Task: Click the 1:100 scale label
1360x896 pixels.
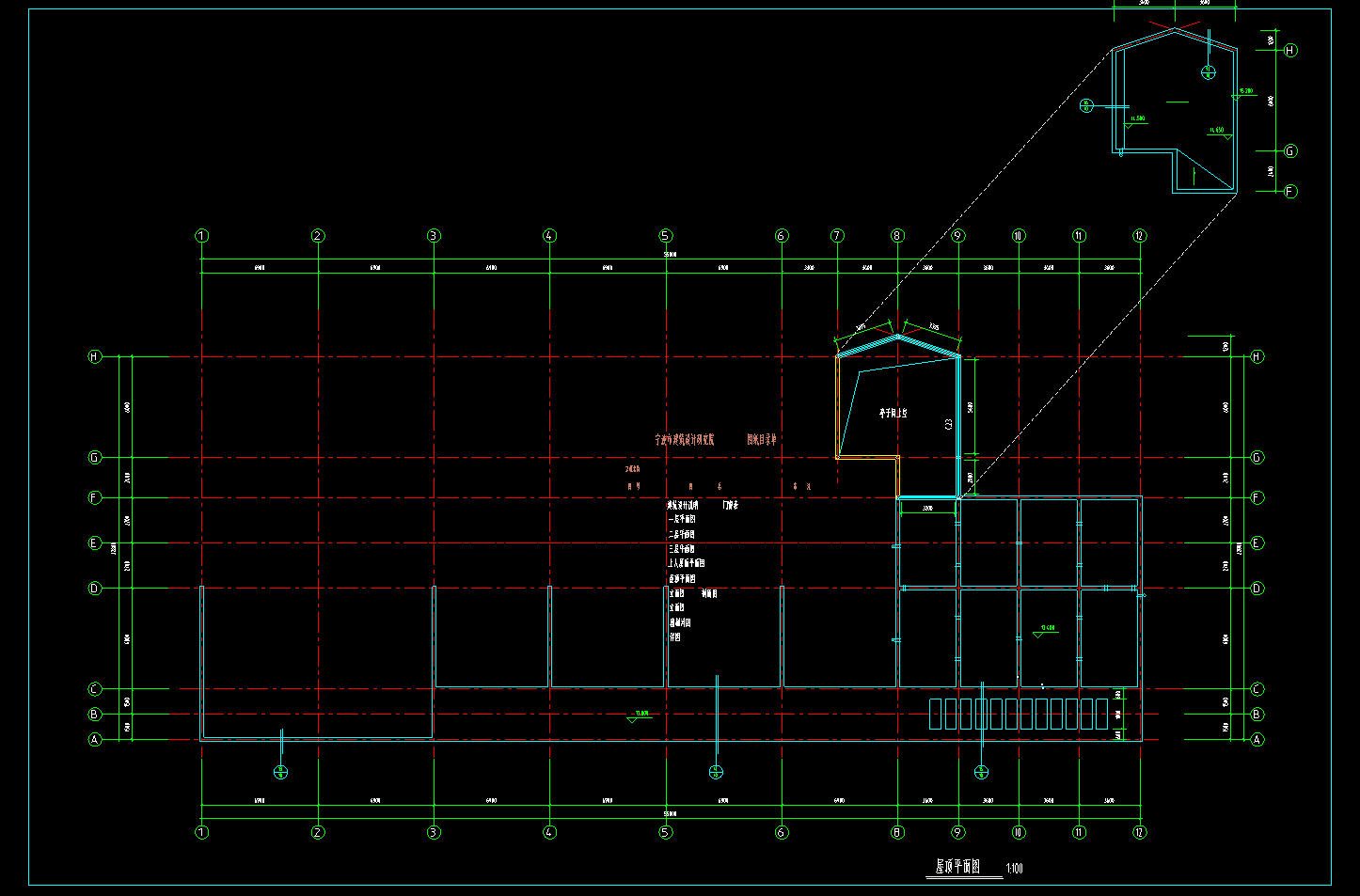Action: pyautogui.click(x=1014, y=868)
